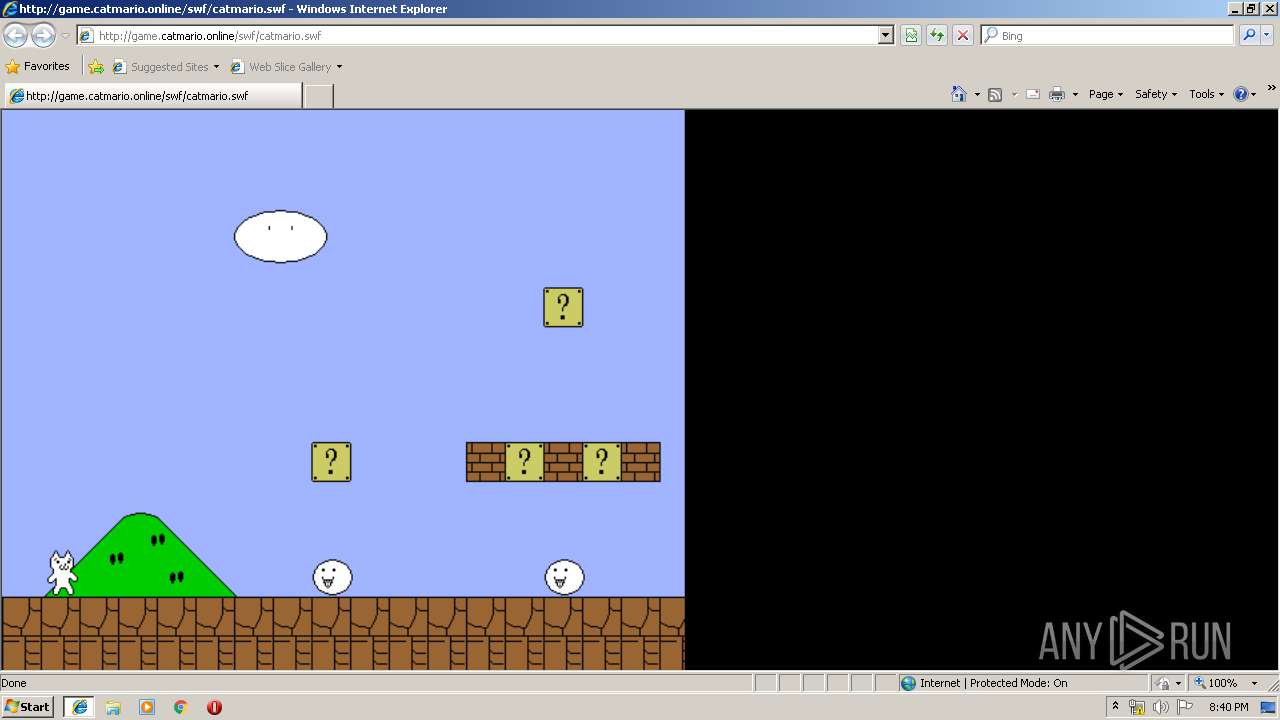Click the Read Mail icon
Screen dimensions: 1280x720
[1033, 94]
